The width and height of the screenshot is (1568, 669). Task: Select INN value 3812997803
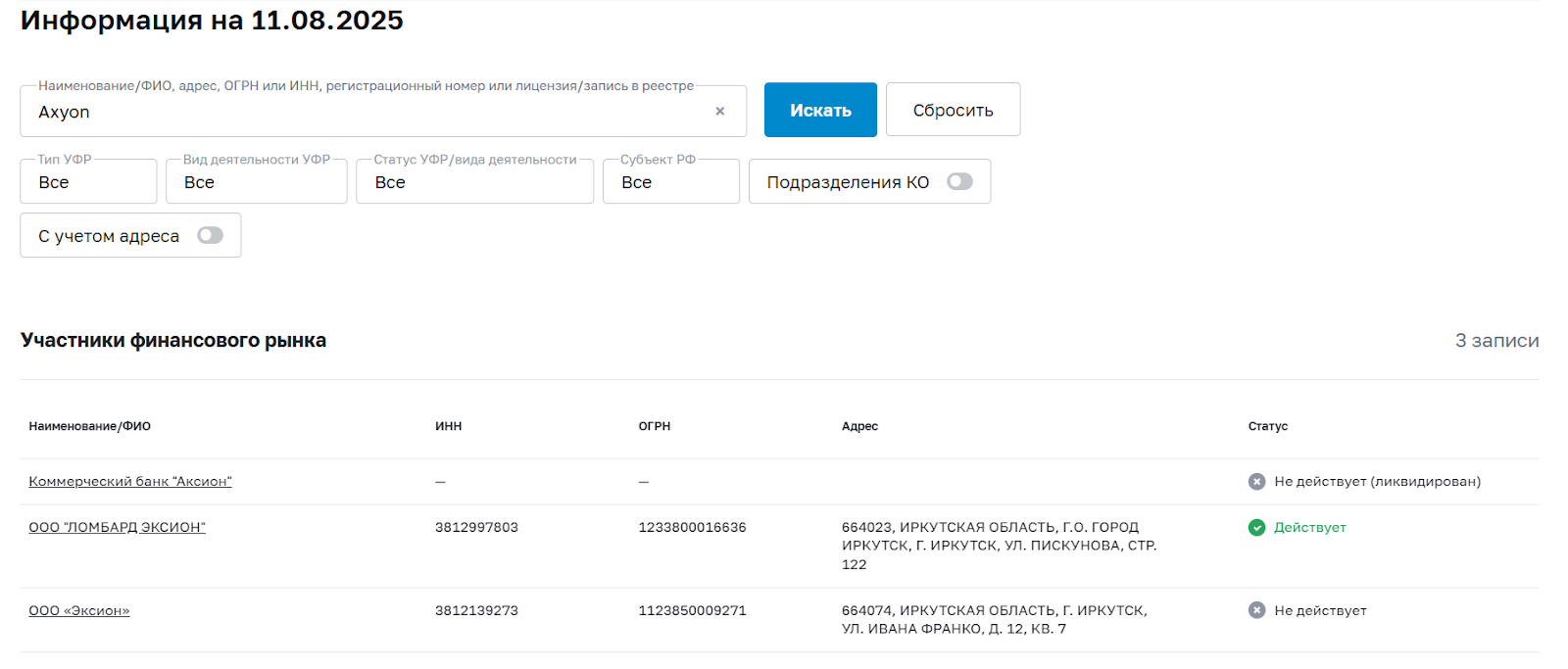pyautogui.click(x=476, y=528)
